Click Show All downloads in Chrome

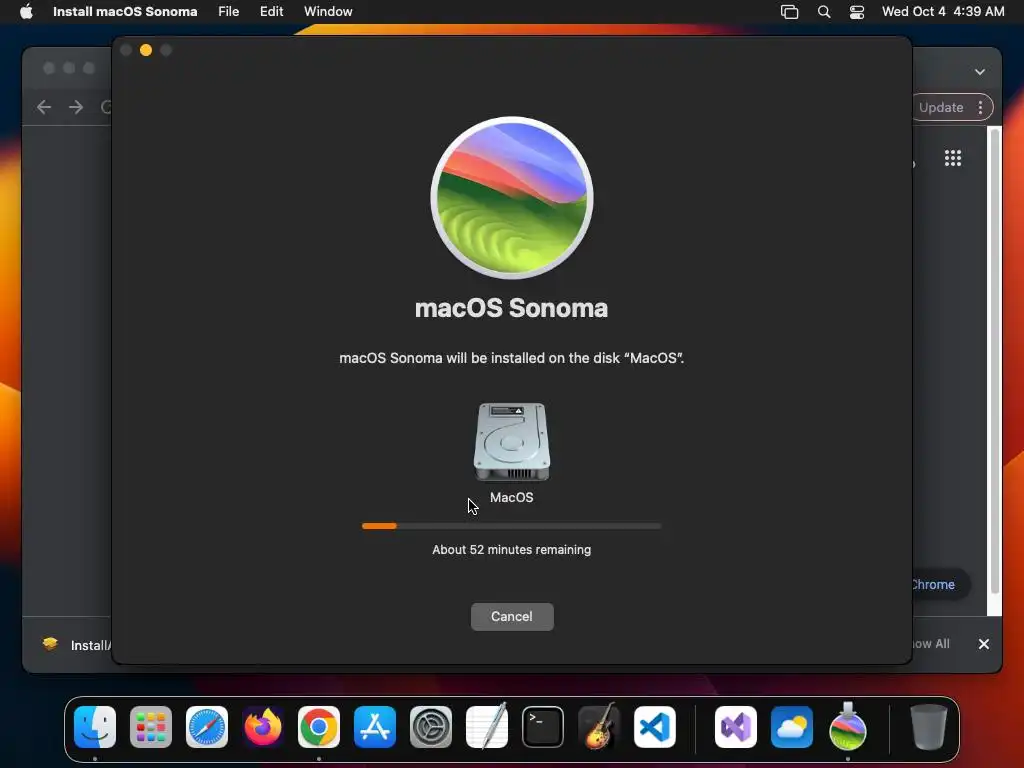coord(931,644)
